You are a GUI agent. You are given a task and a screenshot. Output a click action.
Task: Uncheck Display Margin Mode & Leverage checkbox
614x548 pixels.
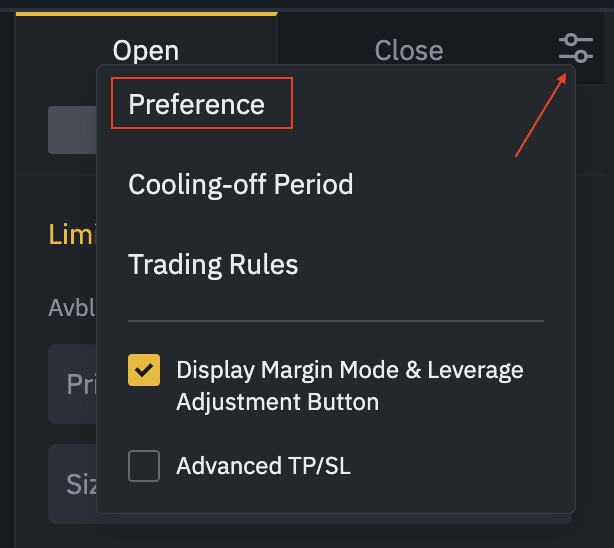tap(144, 371)
